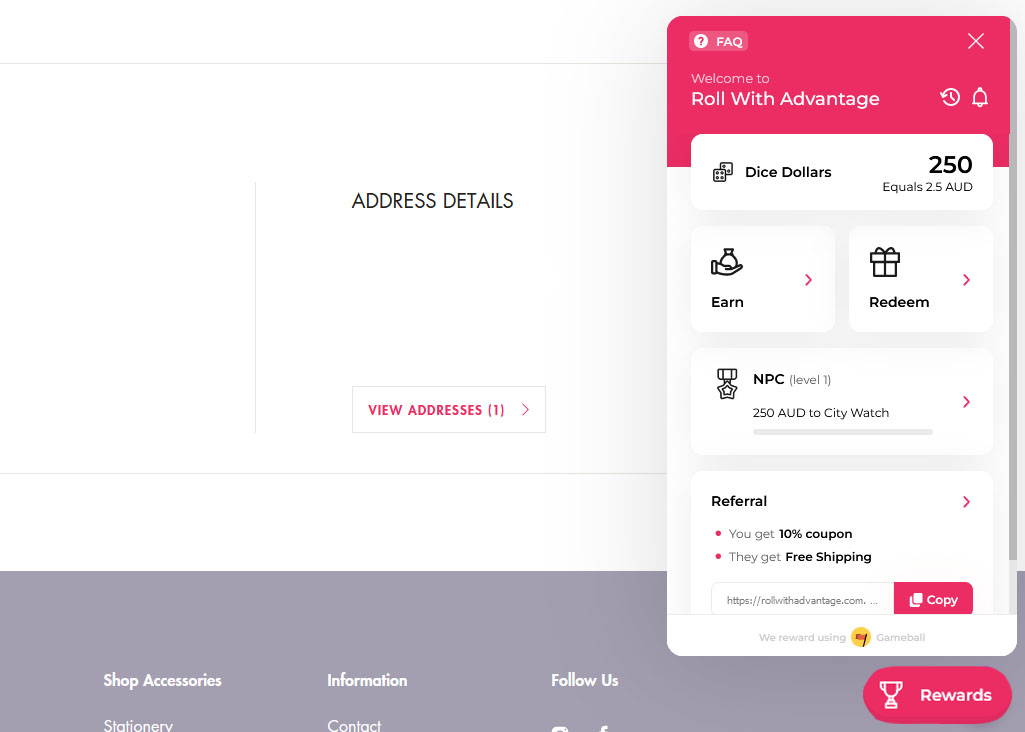Open the FAQ help badge
The height and width of the screenshot is (732, 1025).
click(x=718, y=41)
